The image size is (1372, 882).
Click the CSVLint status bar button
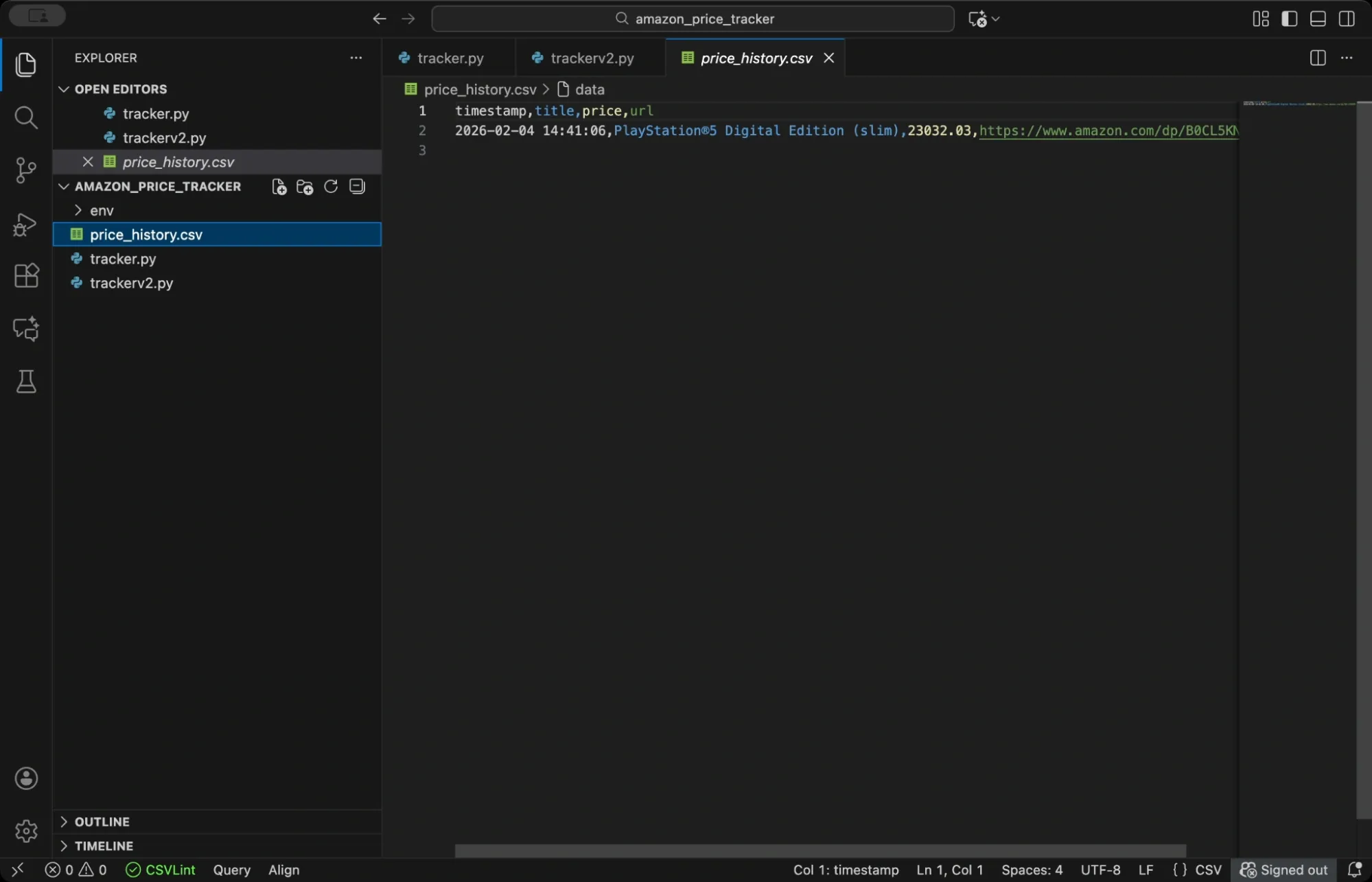161,870
